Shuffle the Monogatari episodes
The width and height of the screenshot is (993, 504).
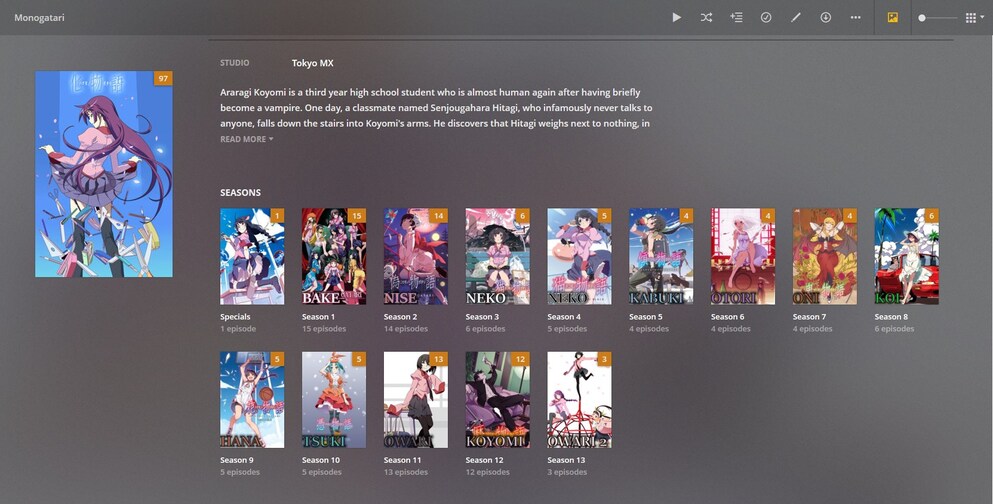(706, 18)
